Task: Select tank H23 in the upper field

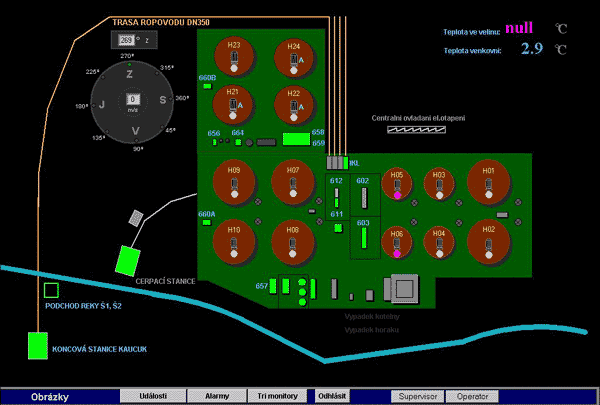Action: (235, 59)
